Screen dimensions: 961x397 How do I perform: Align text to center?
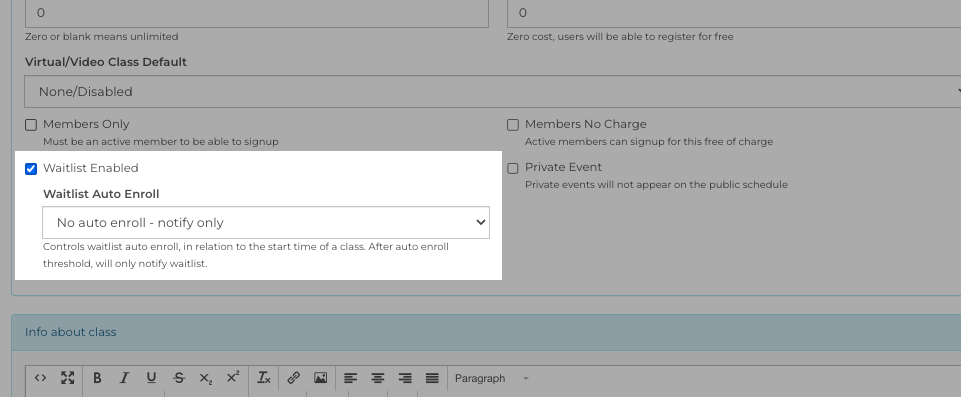378,378
